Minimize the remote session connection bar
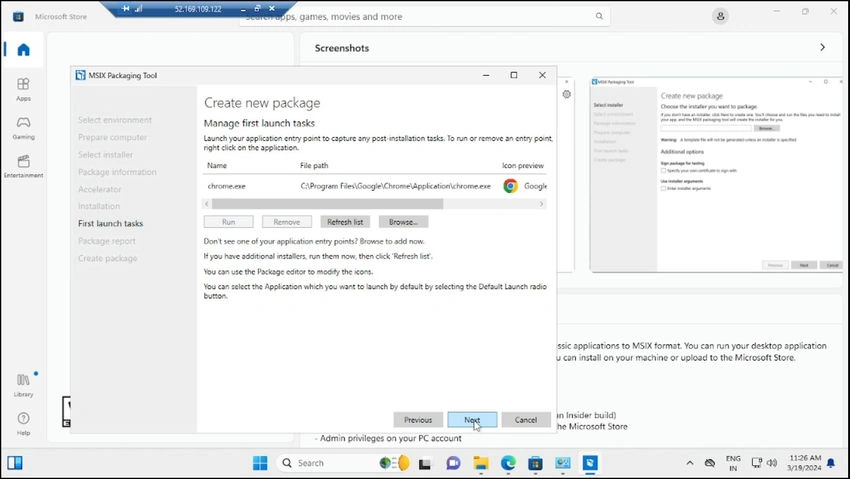The image size is (850, 479). click(x=243, y=9)
